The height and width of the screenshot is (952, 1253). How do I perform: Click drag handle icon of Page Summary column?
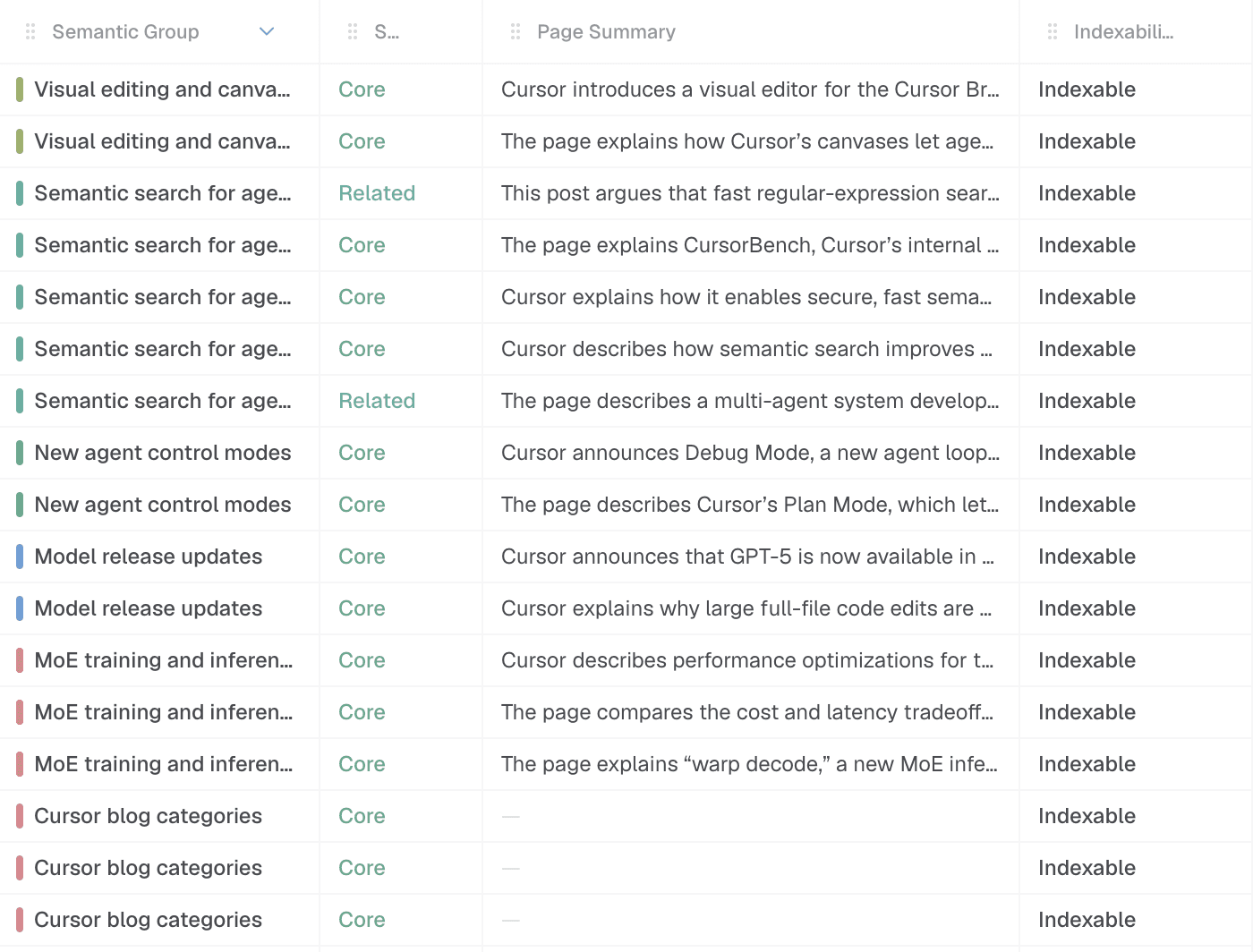click(x=516, y=32)
